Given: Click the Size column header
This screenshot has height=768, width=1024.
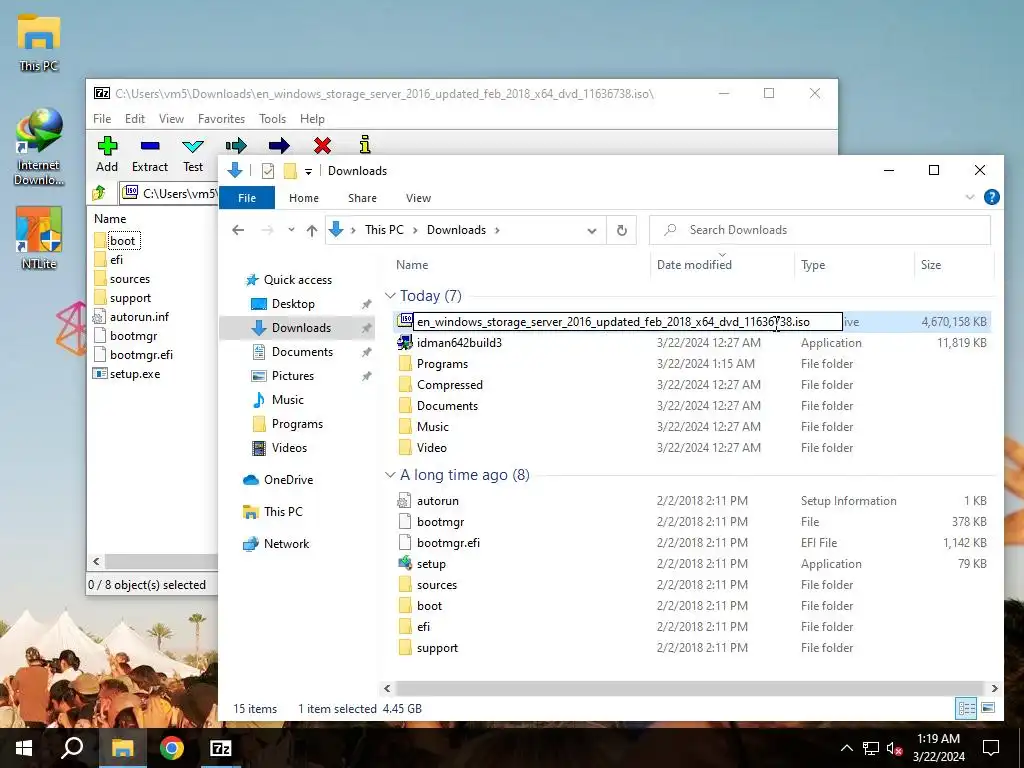Looking at the screenshot, I should tap(931, 264).
